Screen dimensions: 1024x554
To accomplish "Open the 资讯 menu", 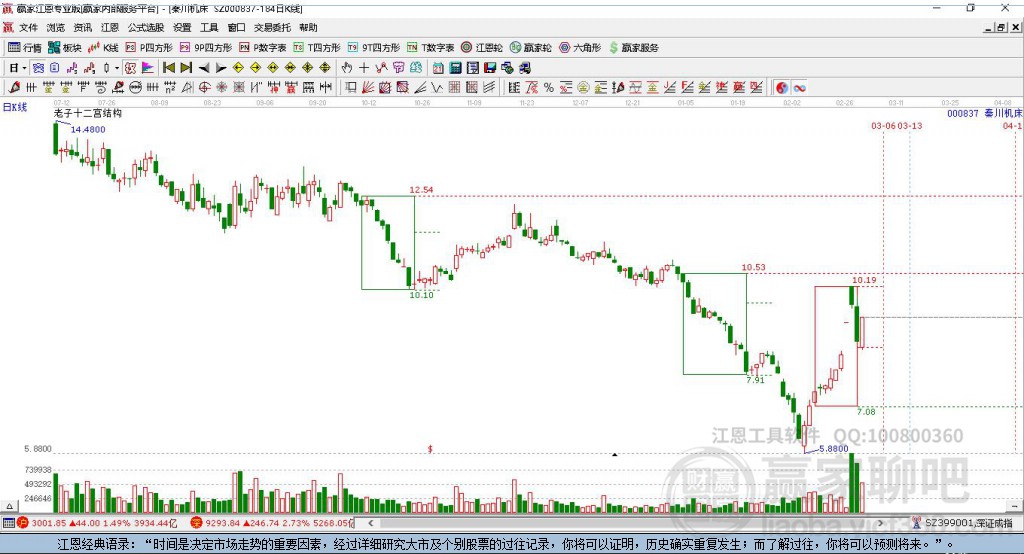I will click(82, 27).
